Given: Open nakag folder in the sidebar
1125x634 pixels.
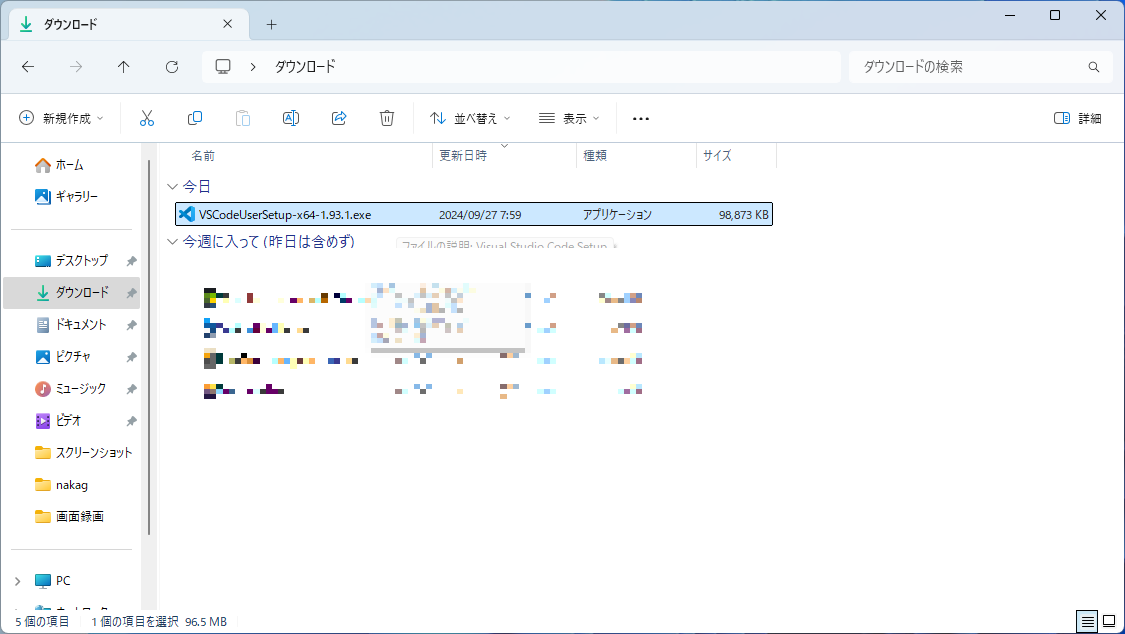Looking at the screenshot, I should (61, 485).
